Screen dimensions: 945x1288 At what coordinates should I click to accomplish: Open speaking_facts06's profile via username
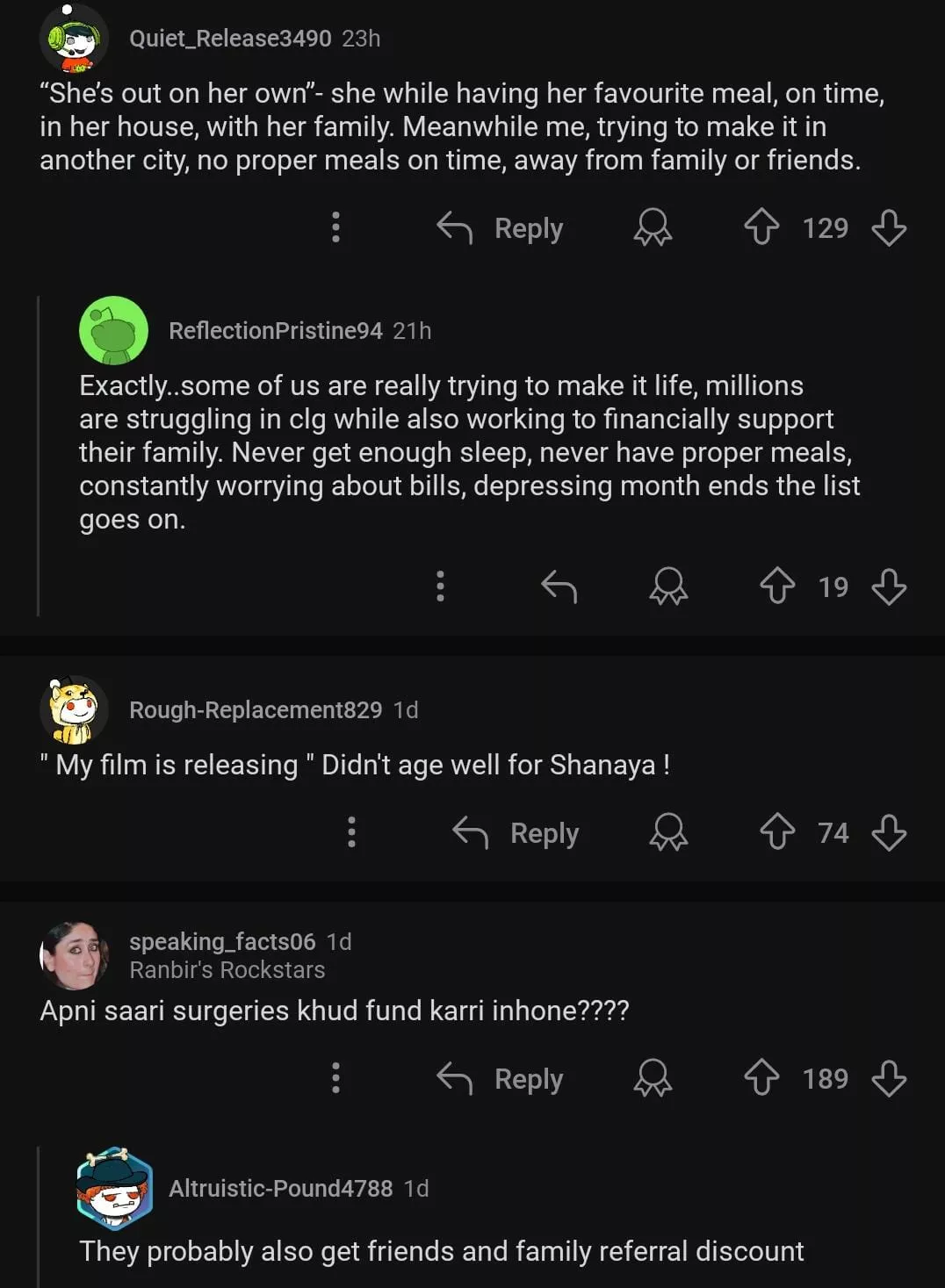click(x=222, y=941)
